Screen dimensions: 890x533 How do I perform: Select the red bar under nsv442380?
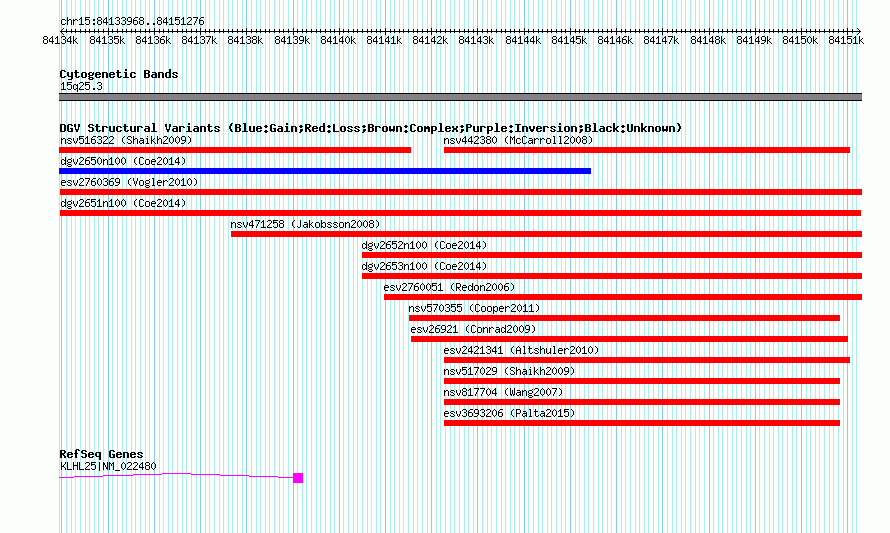click(x=646, y=150)
